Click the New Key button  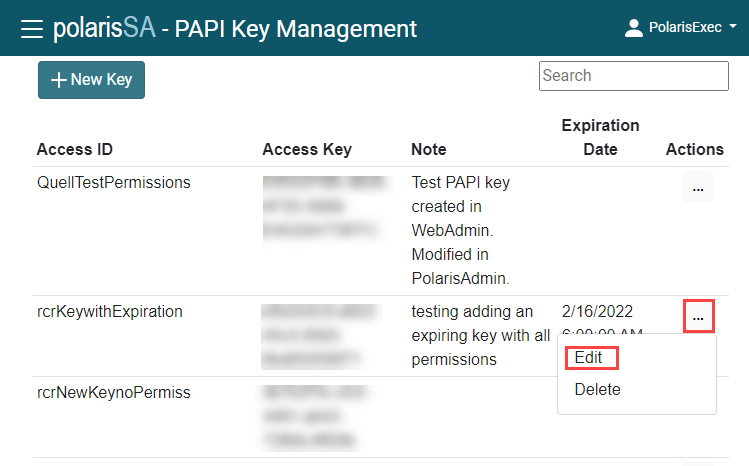[x=91, y=80]
